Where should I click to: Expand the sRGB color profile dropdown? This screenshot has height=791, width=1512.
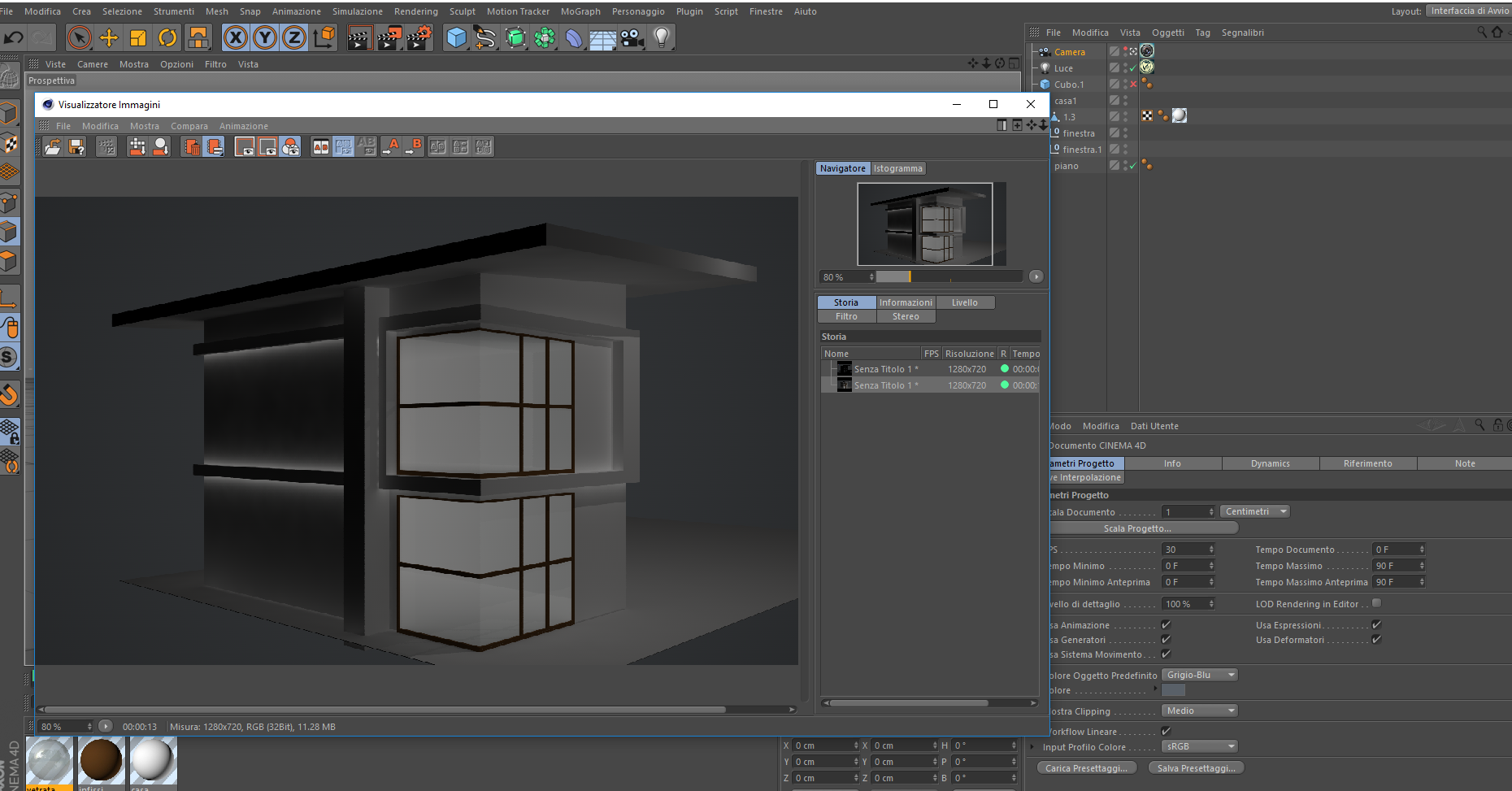point(1199,746)
